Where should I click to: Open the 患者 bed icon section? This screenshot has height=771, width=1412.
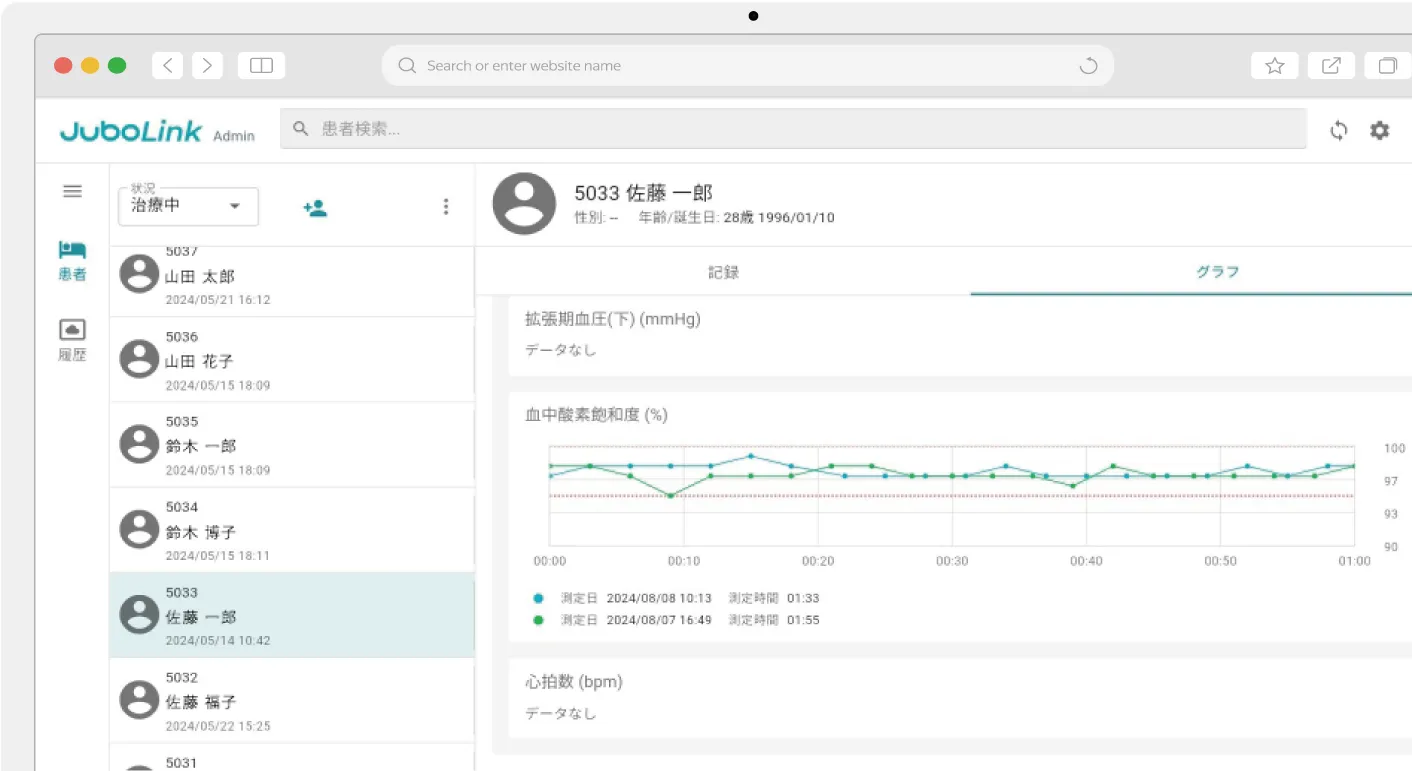(x=72, y=259)
